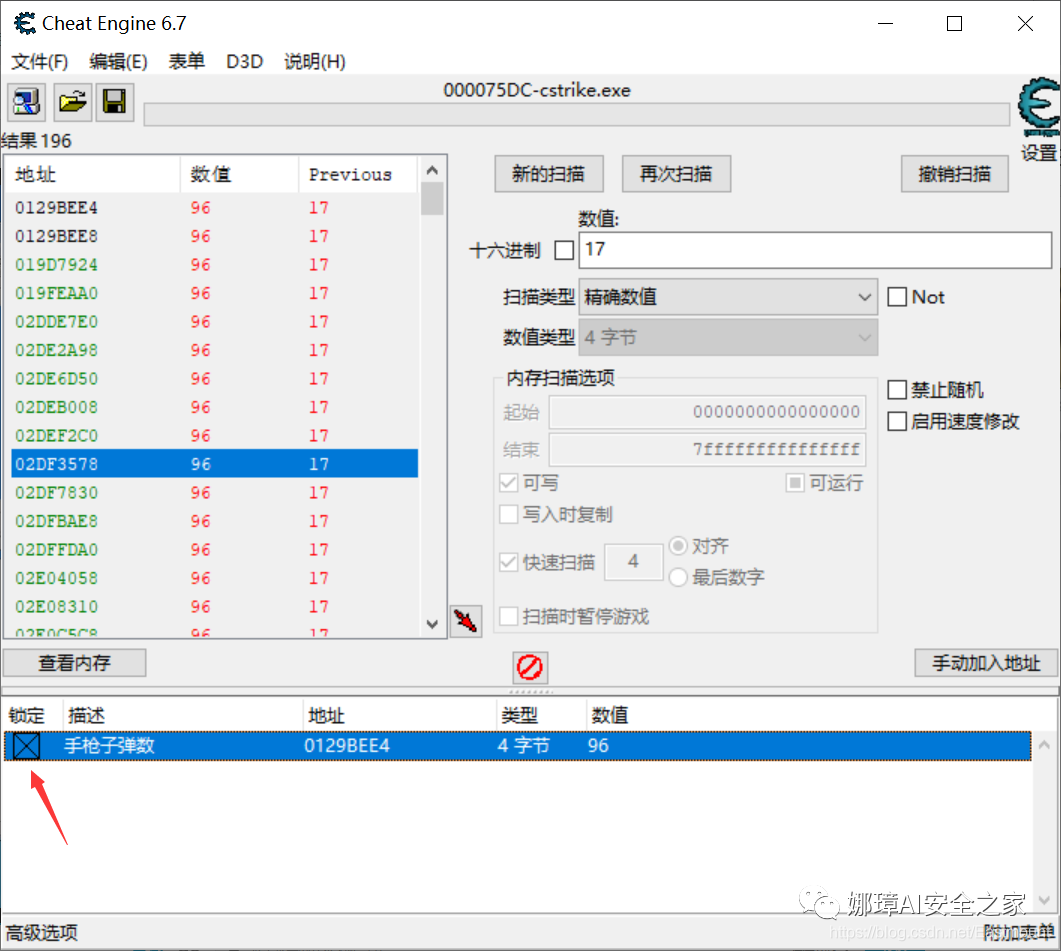Sort by the Previous column header

tap(357, 175)
